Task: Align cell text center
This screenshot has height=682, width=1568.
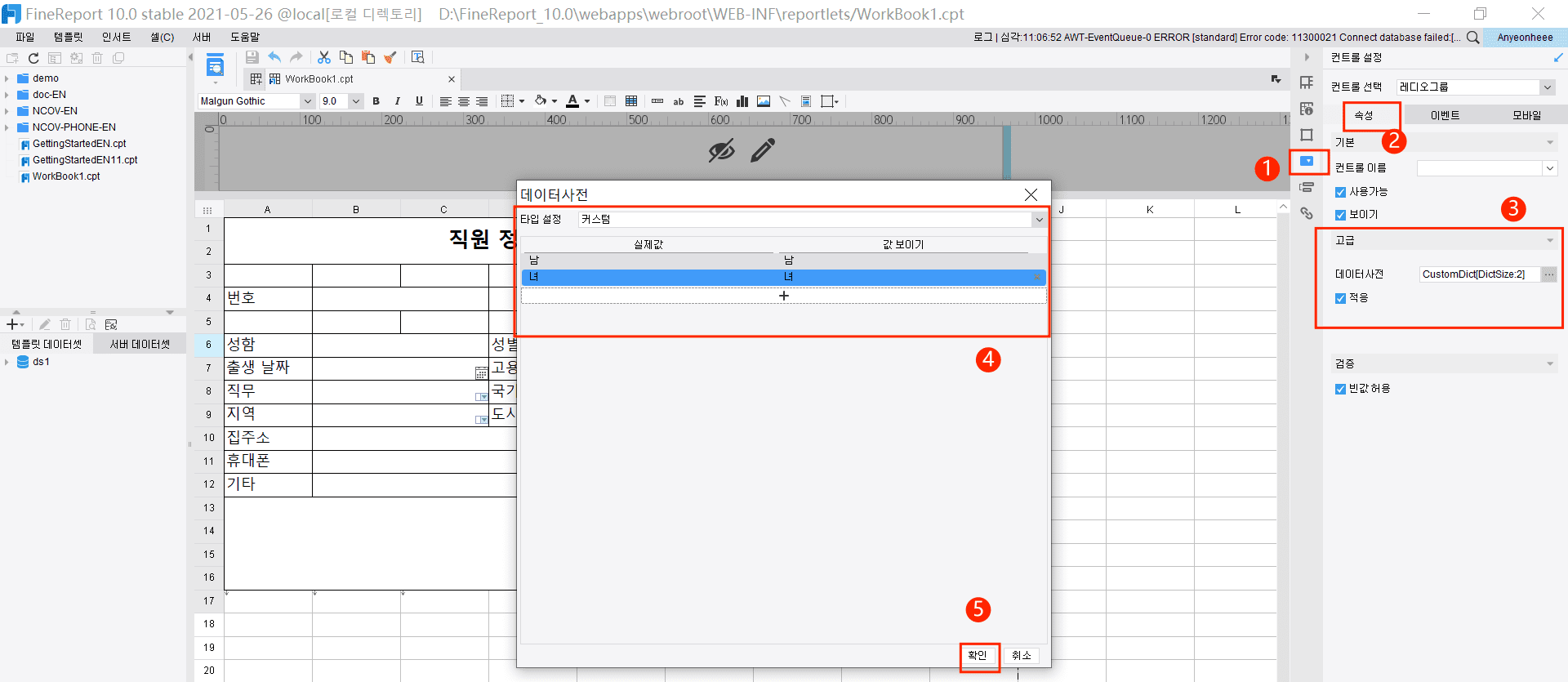Action: 463,101
